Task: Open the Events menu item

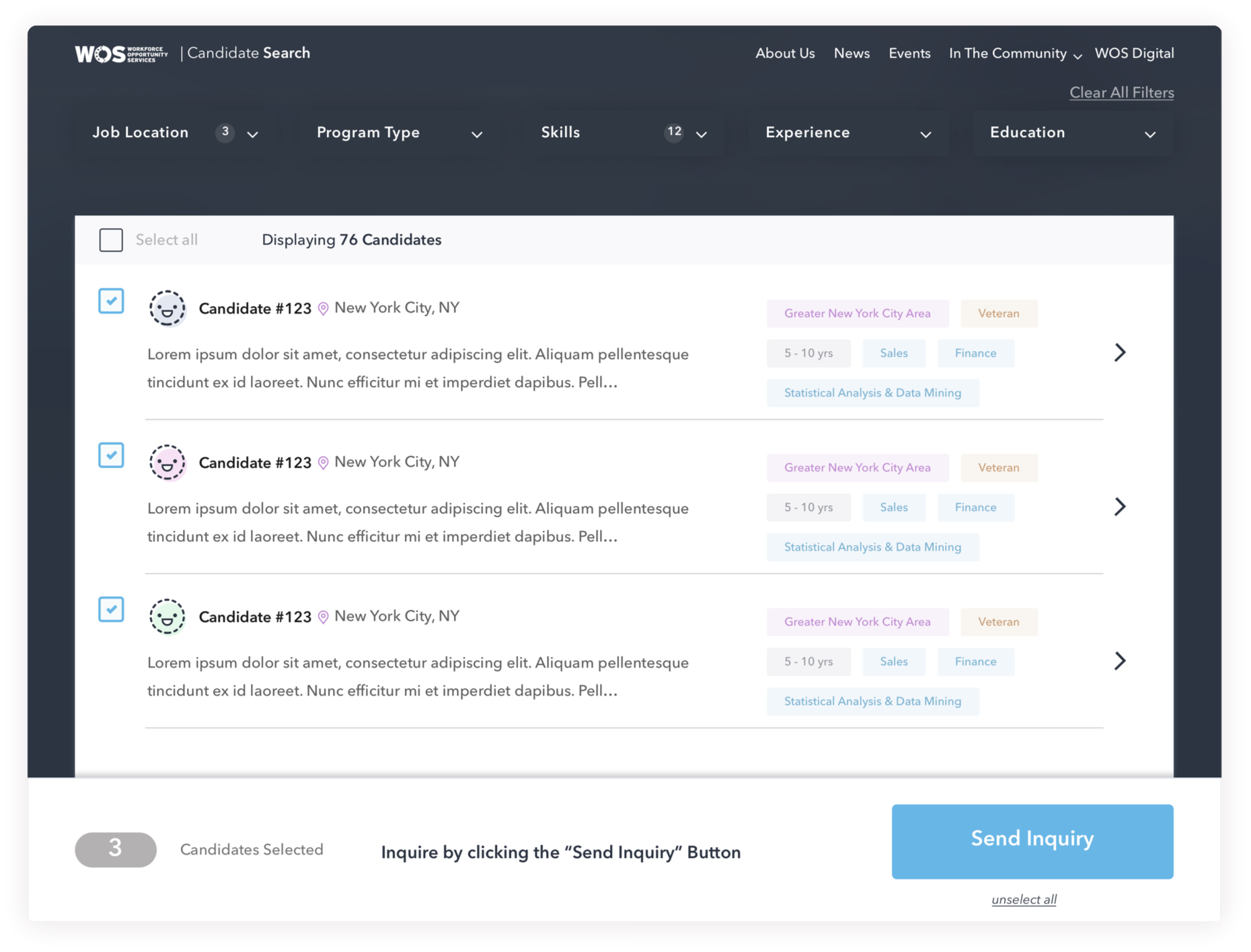Action: pyautogui.click(x=909, y=54)
